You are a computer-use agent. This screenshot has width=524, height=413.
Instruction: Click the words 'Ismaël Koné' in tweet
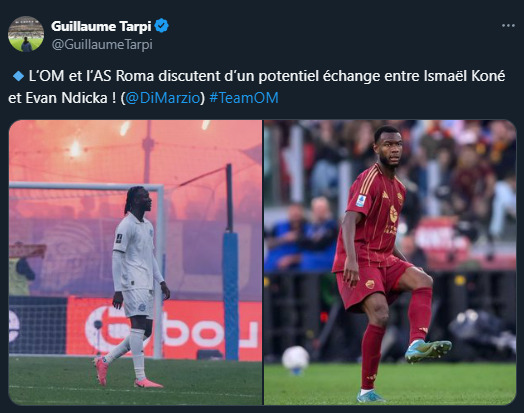(x=465, y=76)
